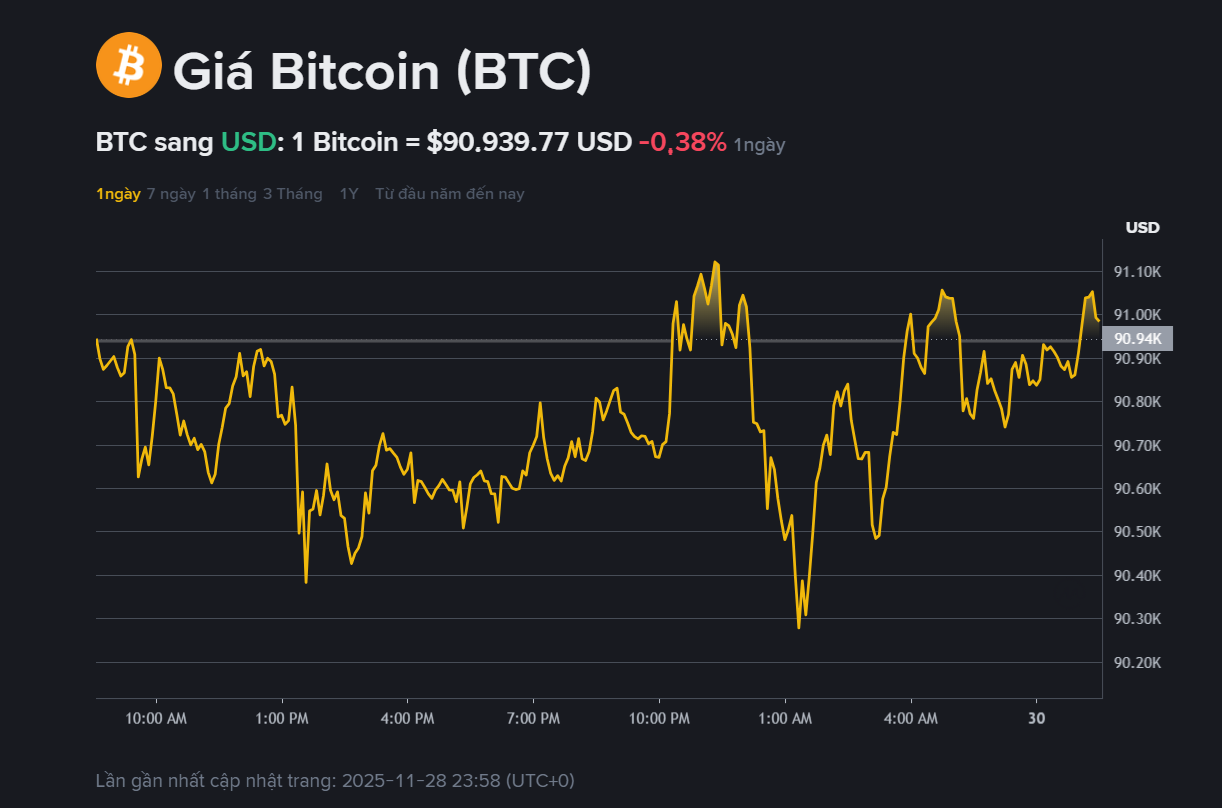Select the 1 tháng time range
This screenshot has width=1222, height=808.
click(229, 194)
